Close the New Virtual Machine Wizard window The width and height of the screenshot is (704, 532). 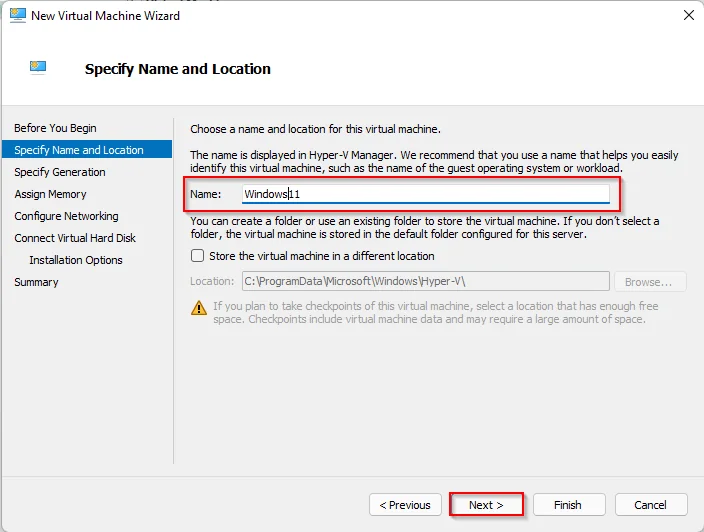tap(689, 15)
